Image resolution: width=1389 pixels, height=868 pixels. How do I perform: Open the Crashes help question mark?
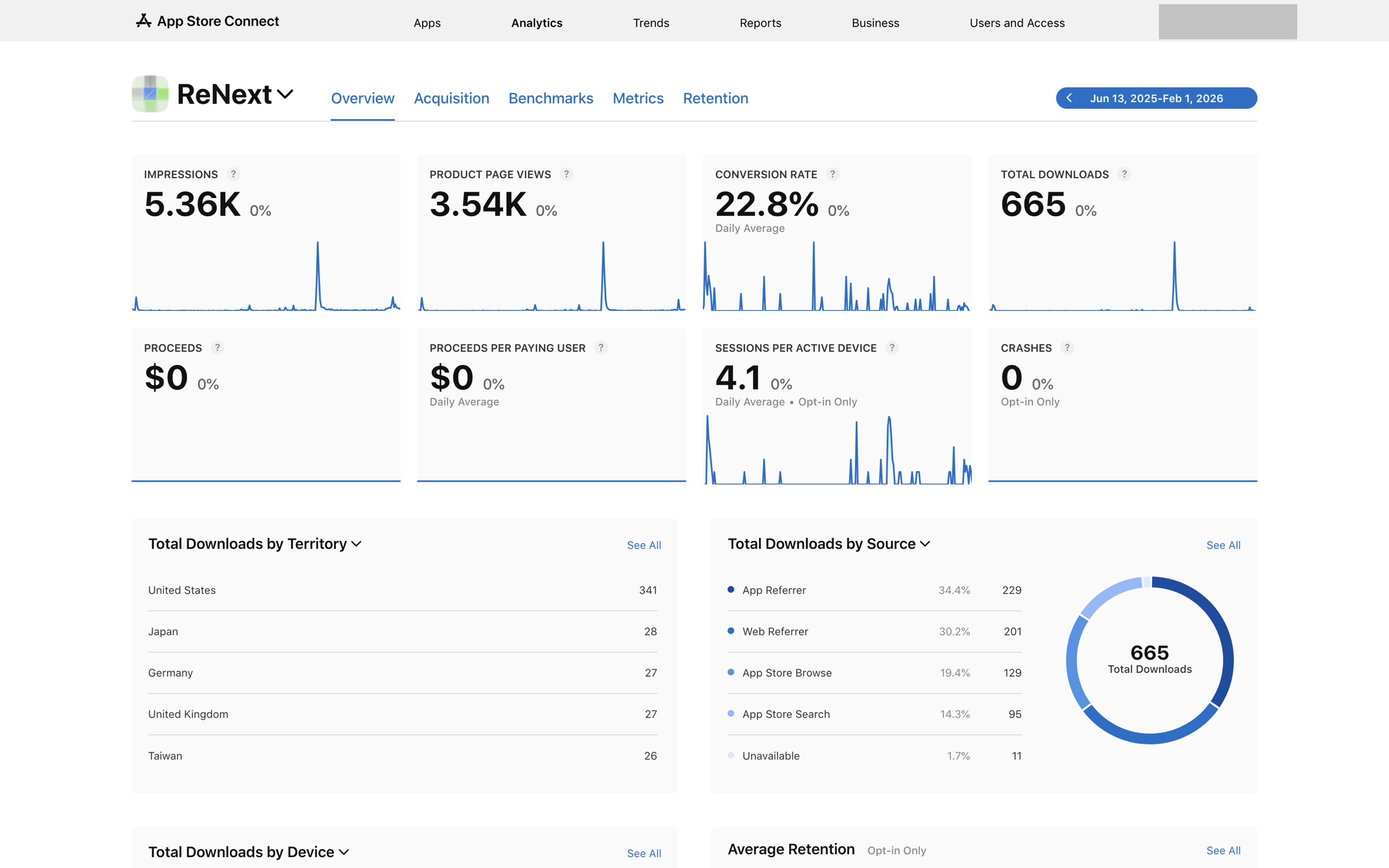[x=1067, y=348]
